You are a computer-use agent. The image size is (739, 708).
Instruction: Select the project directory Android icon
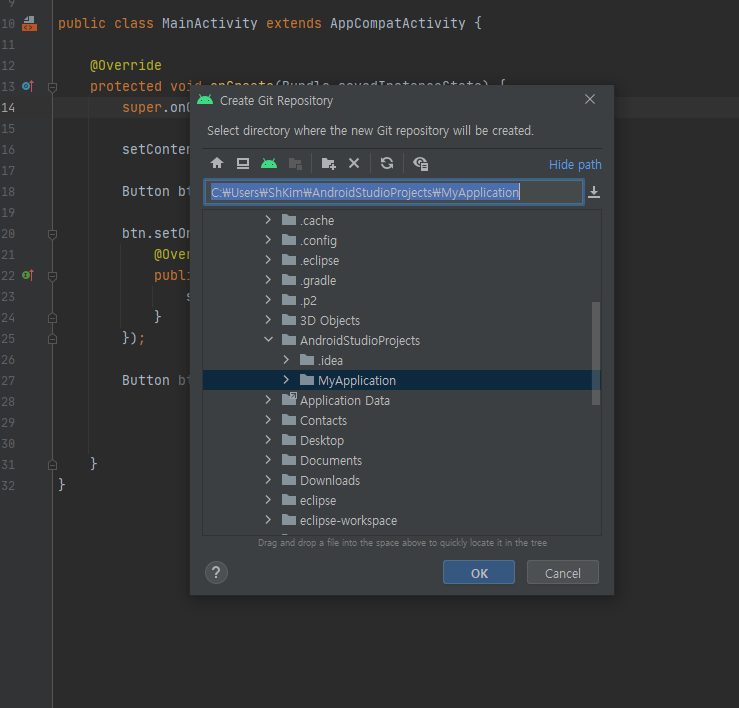coord(269,163)
